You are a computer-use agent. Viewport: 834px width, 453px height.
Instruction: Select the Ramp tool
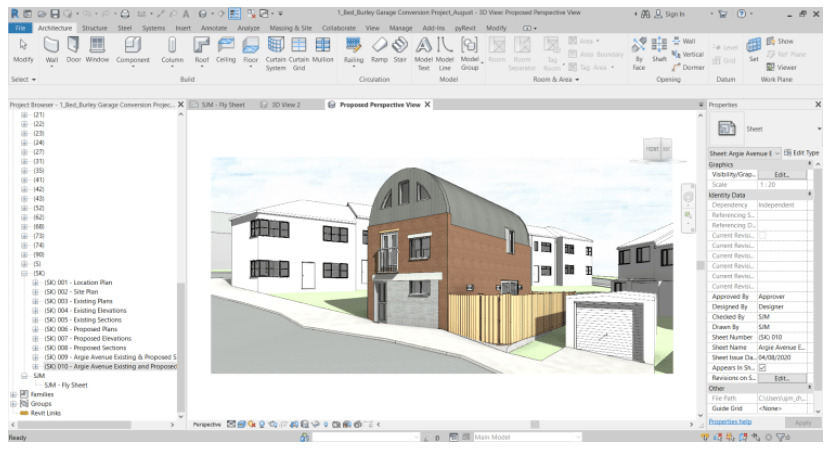[379, 51]
